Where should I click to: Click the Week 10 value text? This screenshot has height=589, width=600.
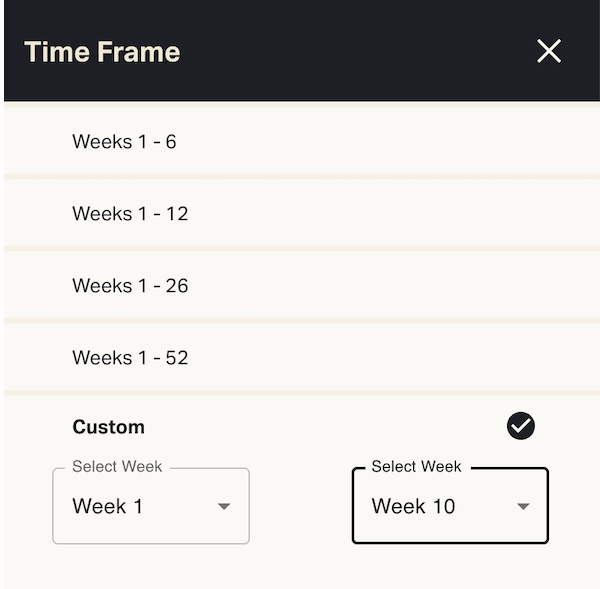coord(413,506)
